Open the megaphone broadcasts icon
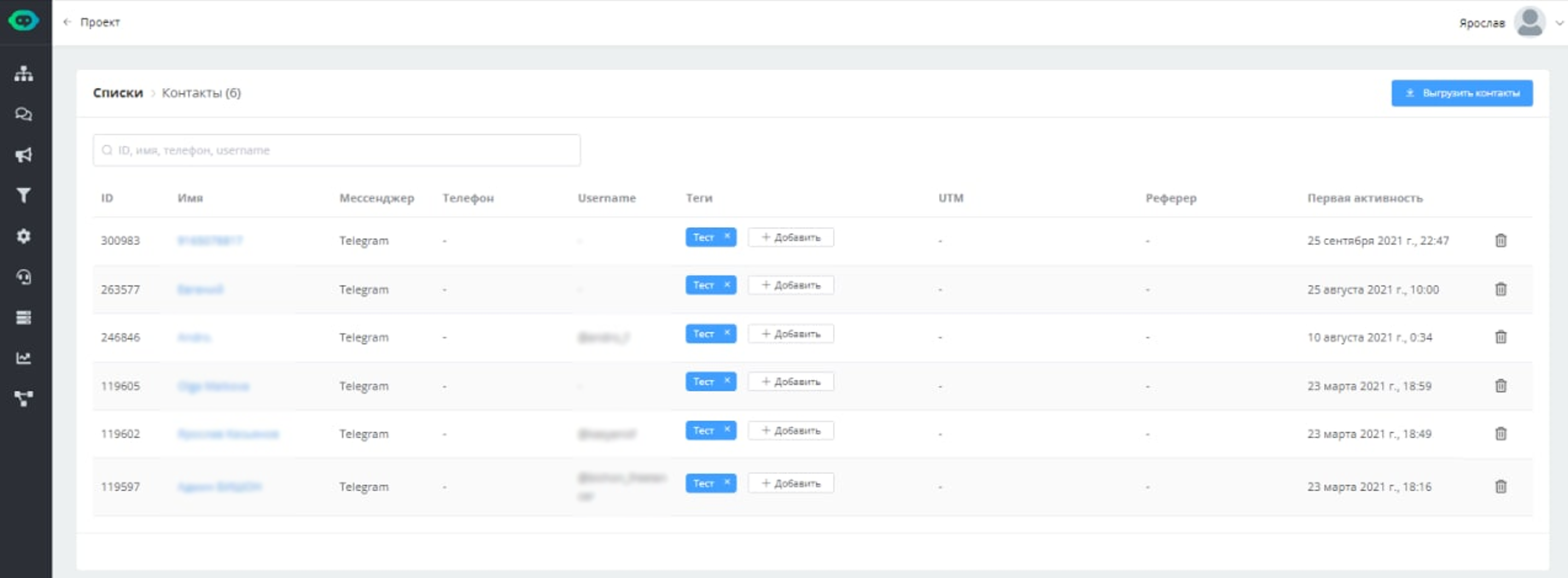 (24, 155)
